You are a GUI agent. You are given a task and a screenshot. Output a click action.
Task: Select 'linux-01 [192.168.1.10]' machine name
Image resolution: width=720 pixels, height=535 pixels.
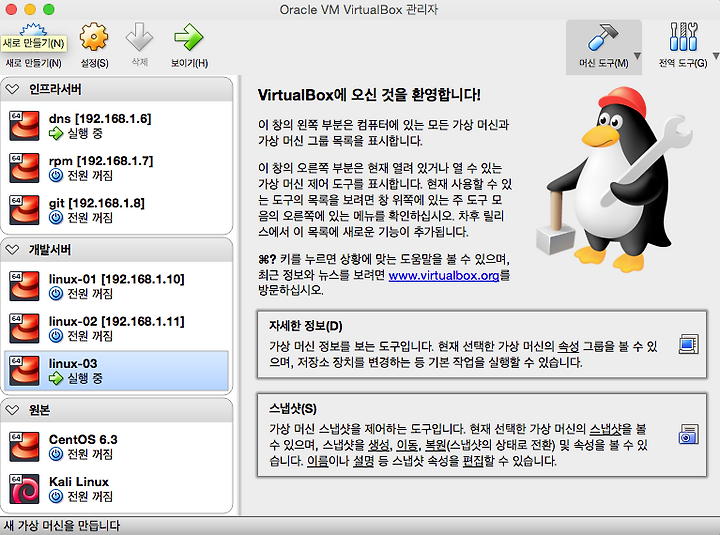point(117,279)
